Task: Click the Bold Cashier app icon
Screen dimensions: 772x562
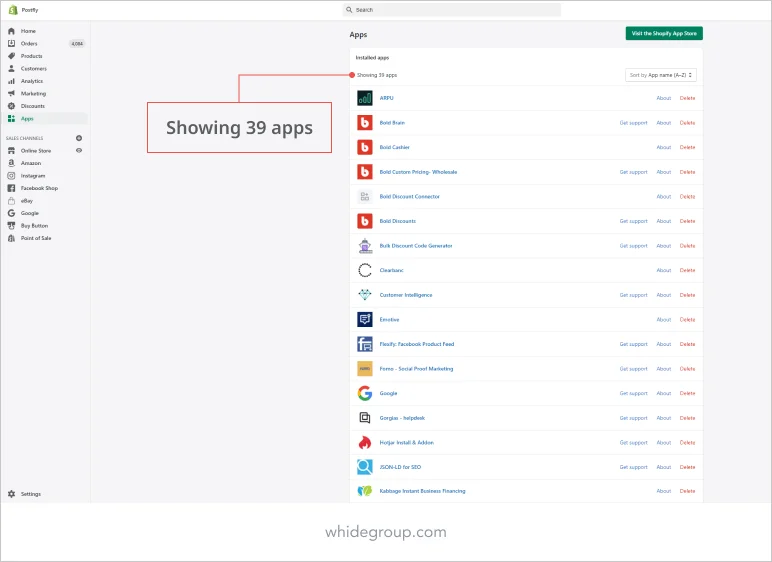Action: [364, 147]
